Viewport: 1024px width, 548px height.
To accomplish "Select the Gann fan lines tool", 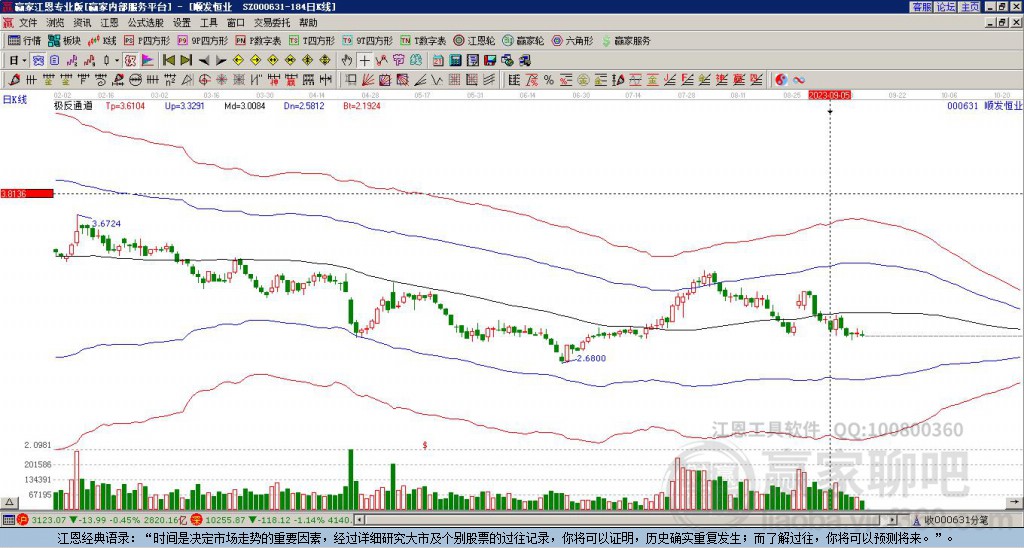I will point(368,80).
